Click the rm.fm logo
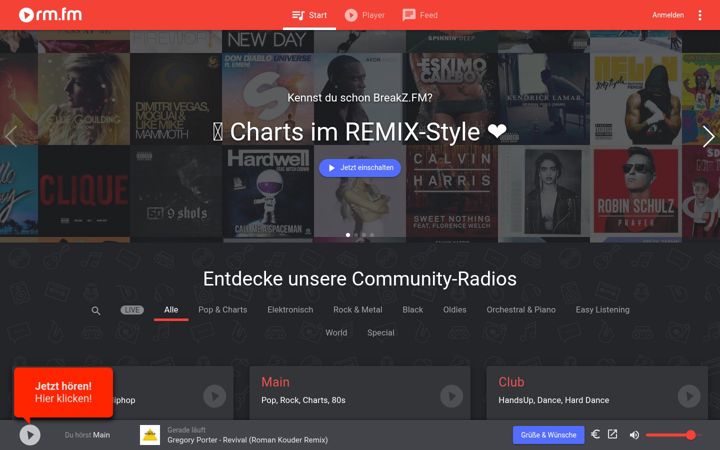Viewport: 720px width, 450px height. [x=51, y=15]
